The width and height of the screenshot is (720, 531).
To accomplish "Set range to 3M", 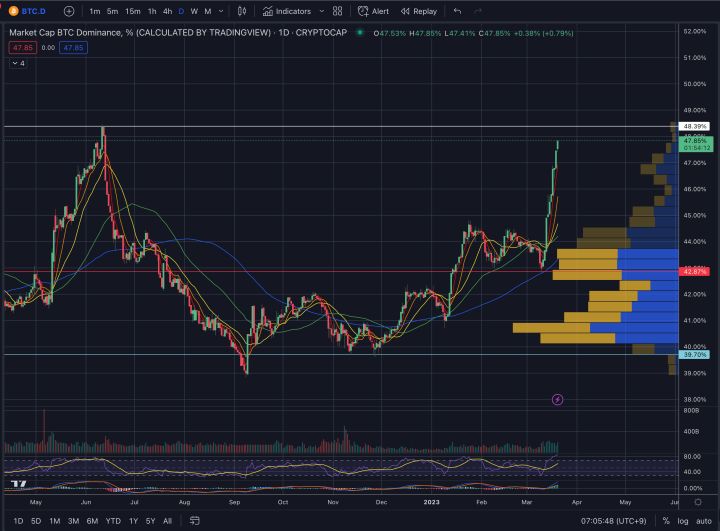I will click(x=73, y=521).
